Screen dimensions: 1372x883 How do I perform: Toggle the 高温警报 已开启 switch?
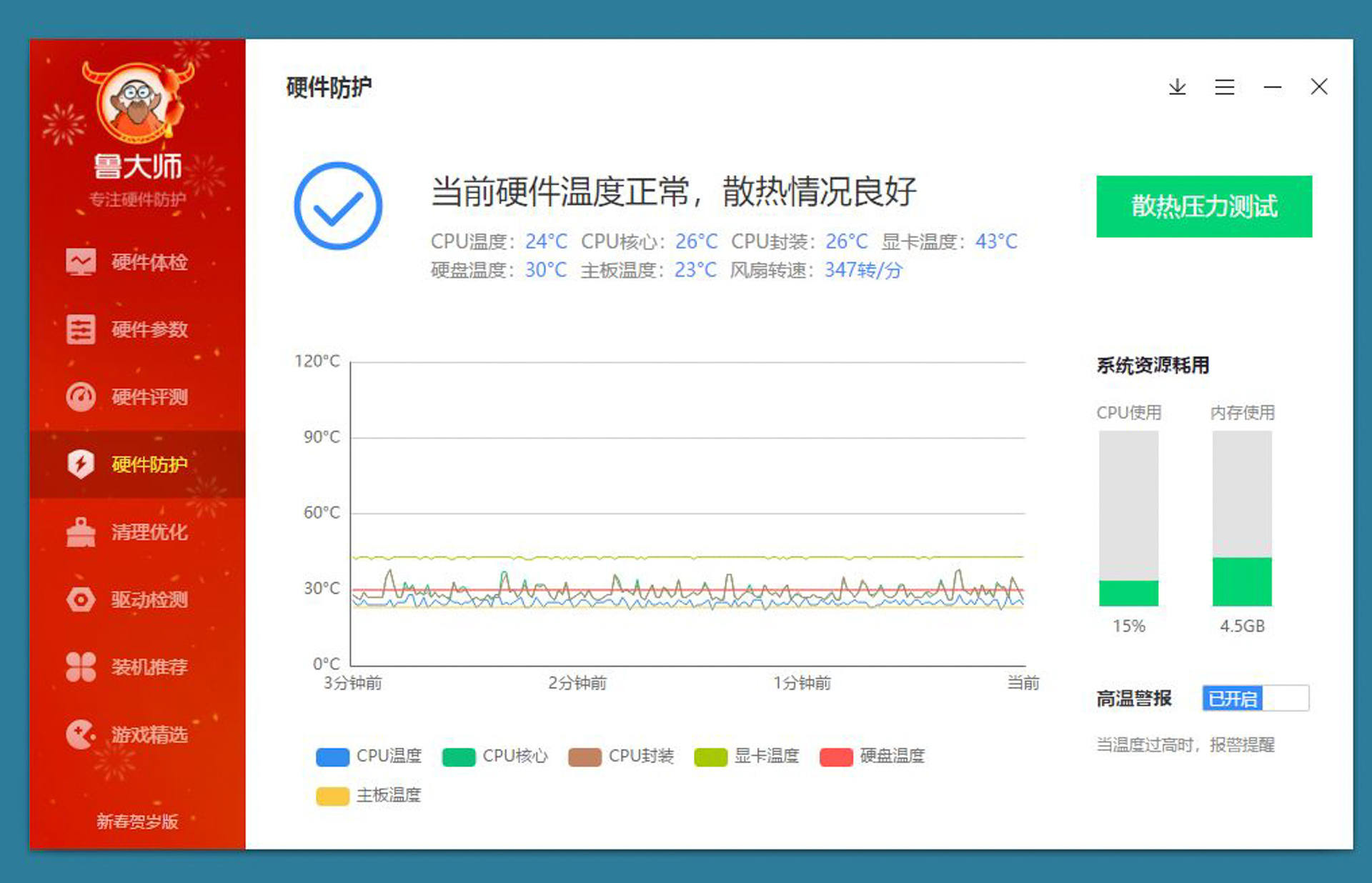[x=1256, y=698]
